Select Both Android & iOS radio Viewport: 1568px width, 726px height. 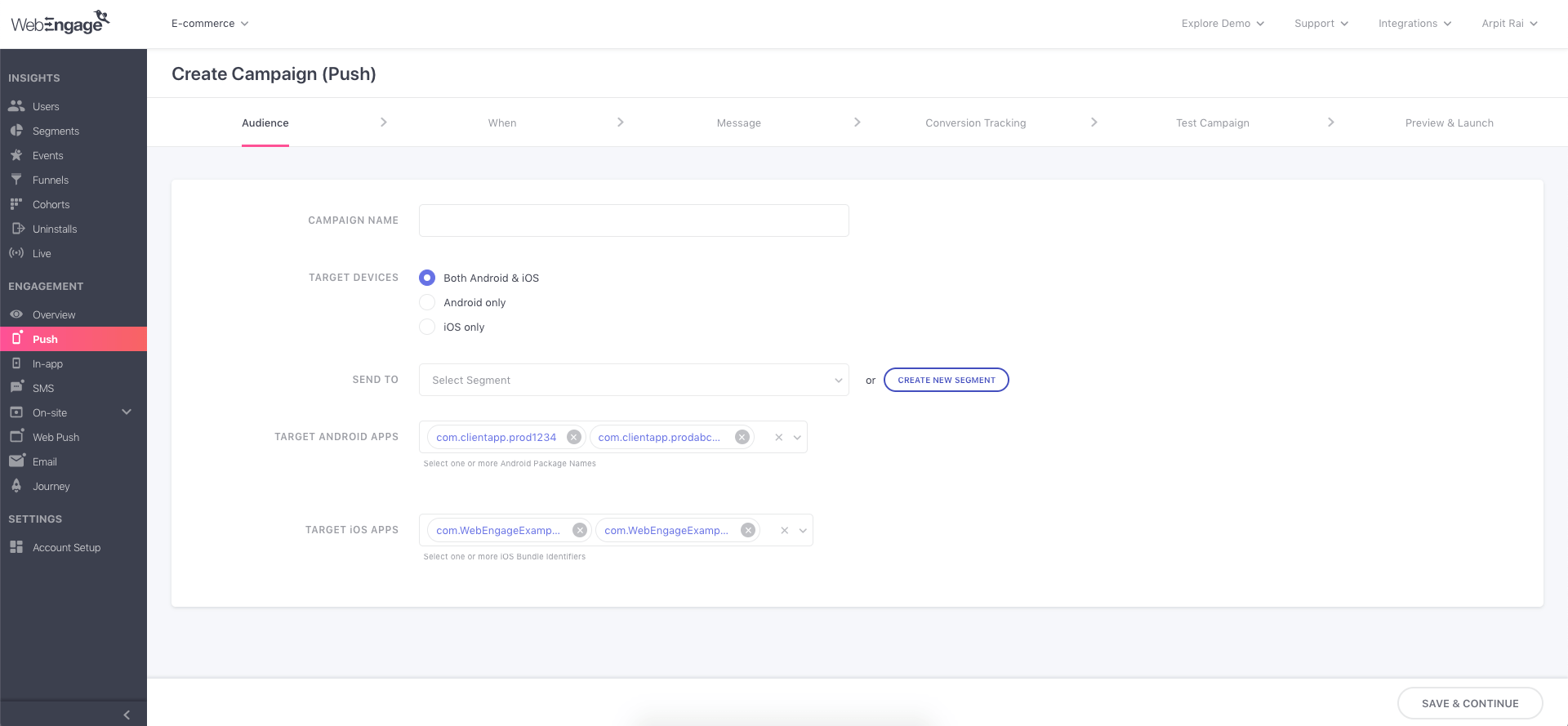(x=427, y=278)
